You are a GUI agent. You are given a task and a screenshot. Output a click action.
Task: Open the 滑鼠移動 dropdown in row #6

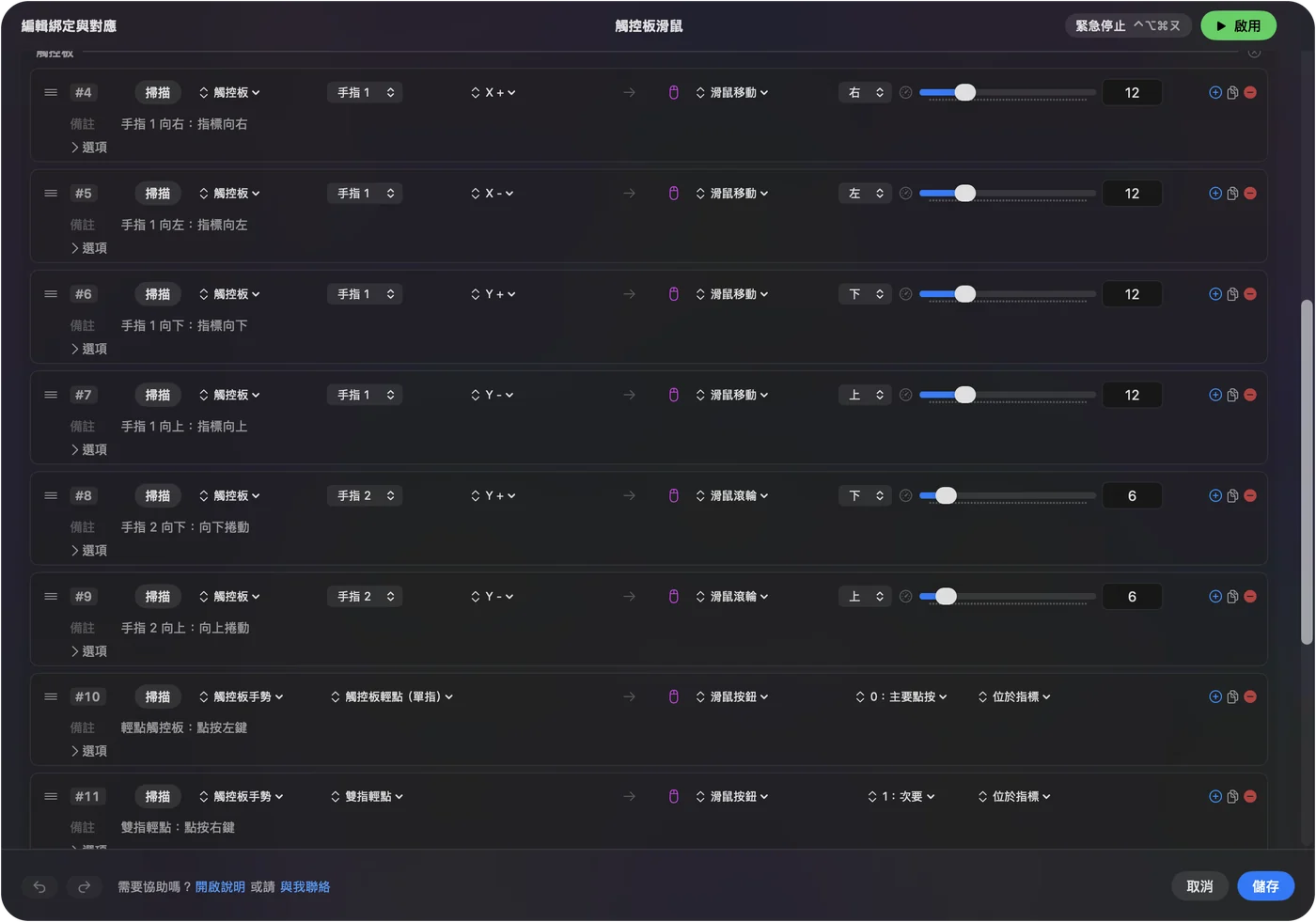point(732,294)
